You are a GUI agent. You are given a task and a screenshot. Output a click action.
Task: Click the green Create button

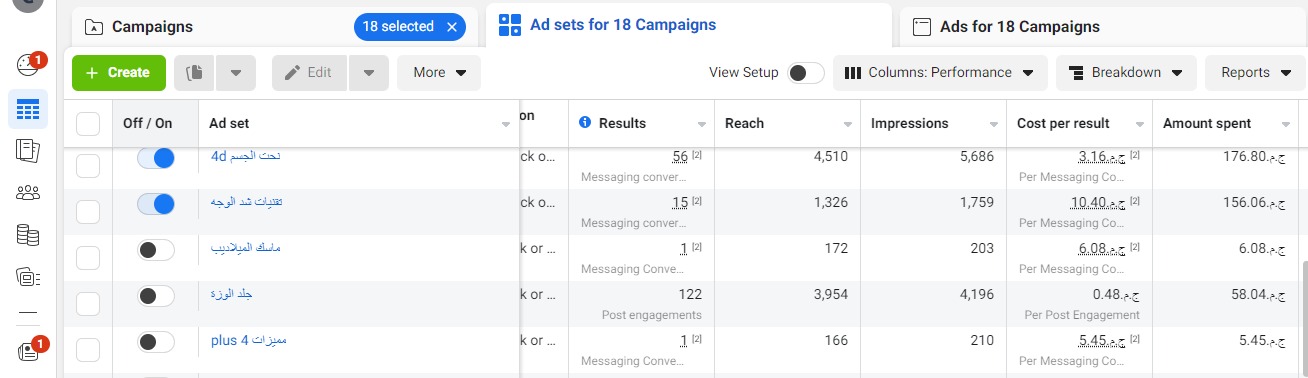118,72
